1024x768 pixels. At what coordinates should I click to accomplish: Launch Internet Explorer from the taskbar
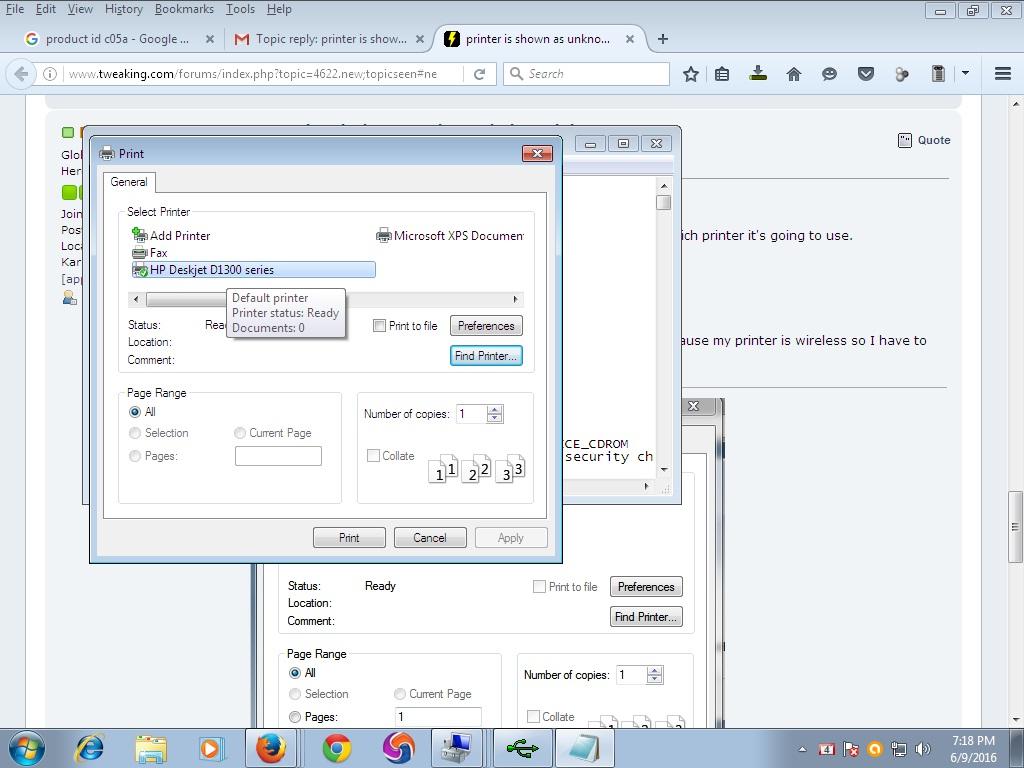coord(89,748)
